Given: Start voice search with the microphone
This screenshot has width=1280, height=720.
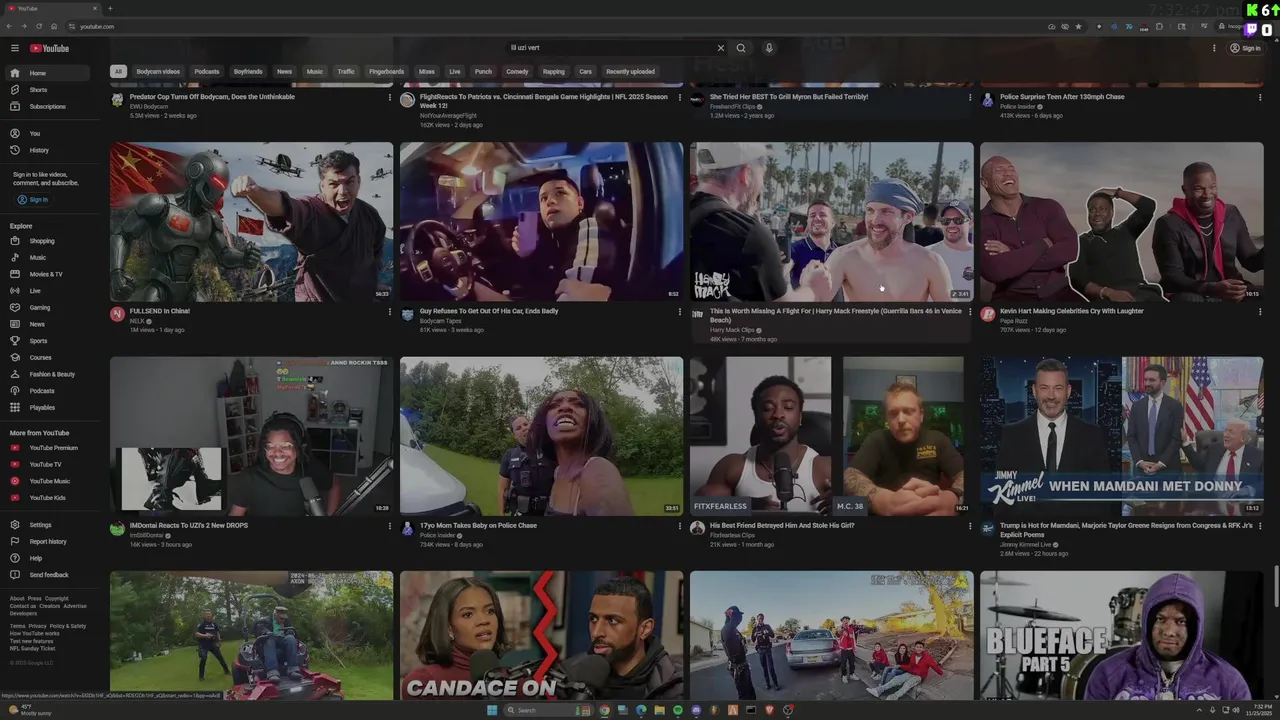Looking at the screenshot, I should (x=769, y=48).
